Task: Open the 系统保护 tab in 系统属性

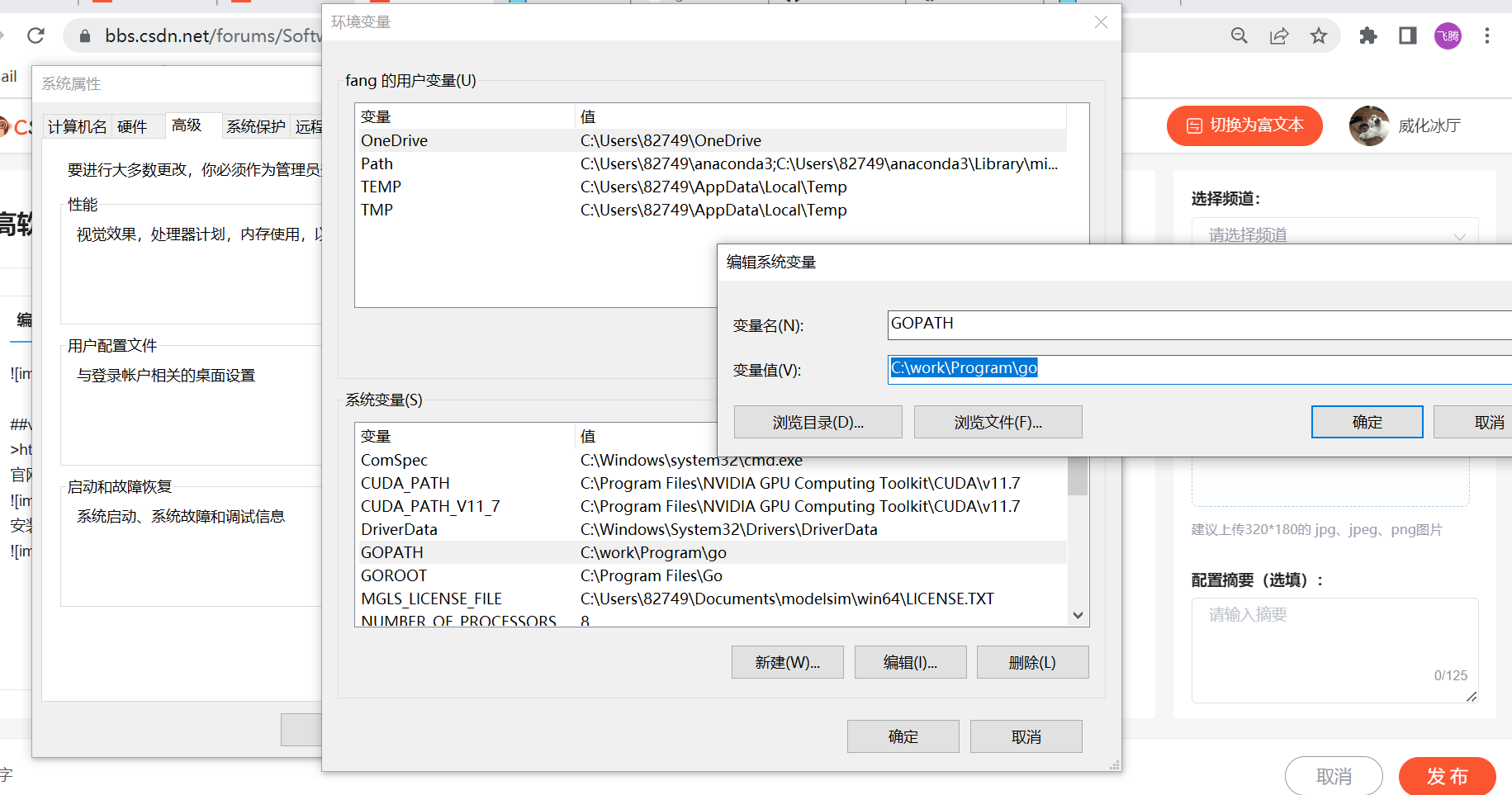Action: pos(256,126)
